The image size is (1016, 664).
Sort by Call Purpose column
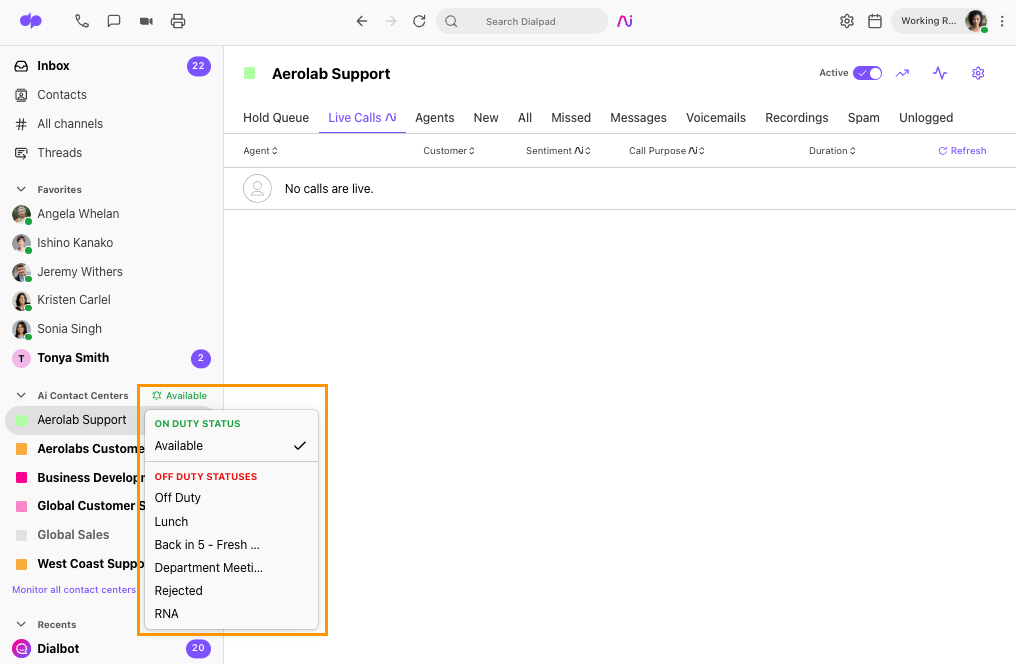coord(667,151)
